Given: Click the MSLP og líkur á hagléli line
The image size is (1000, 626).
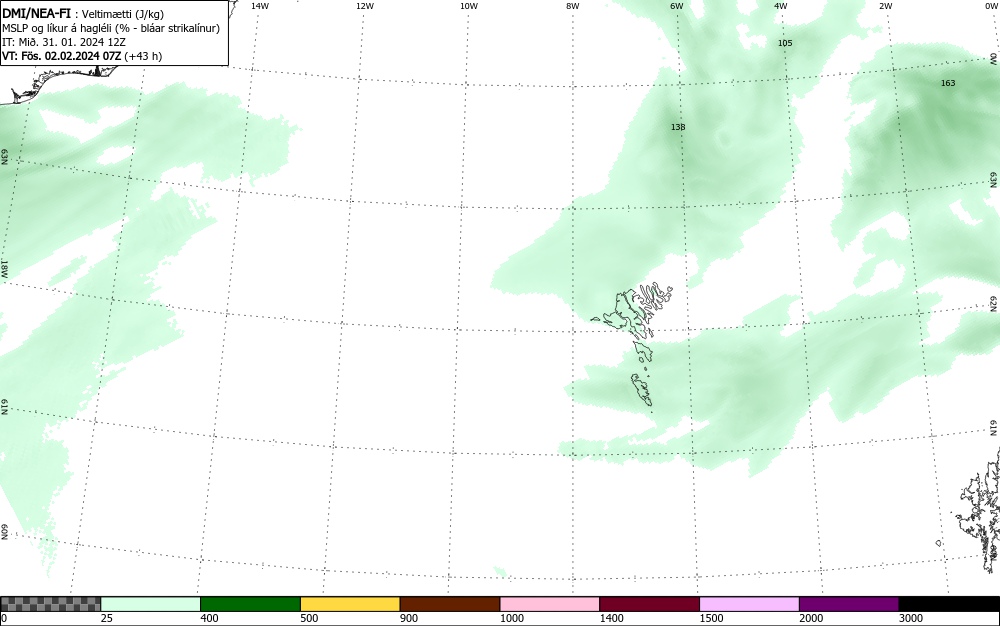Looking at the screenshot, I should 111,28.
